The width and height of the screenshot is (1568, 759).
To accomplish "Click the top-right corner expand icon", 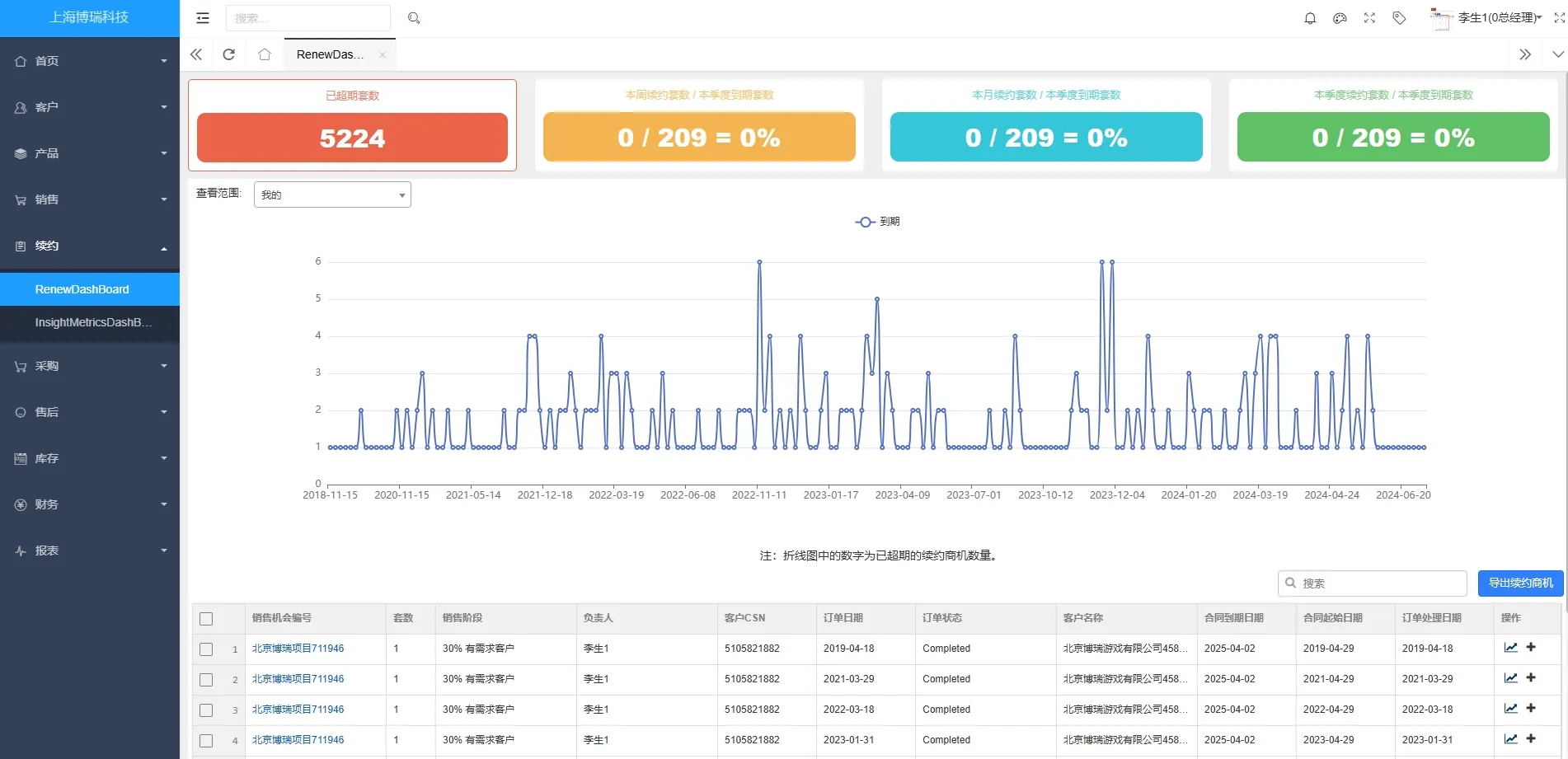I will (1559, 18).
